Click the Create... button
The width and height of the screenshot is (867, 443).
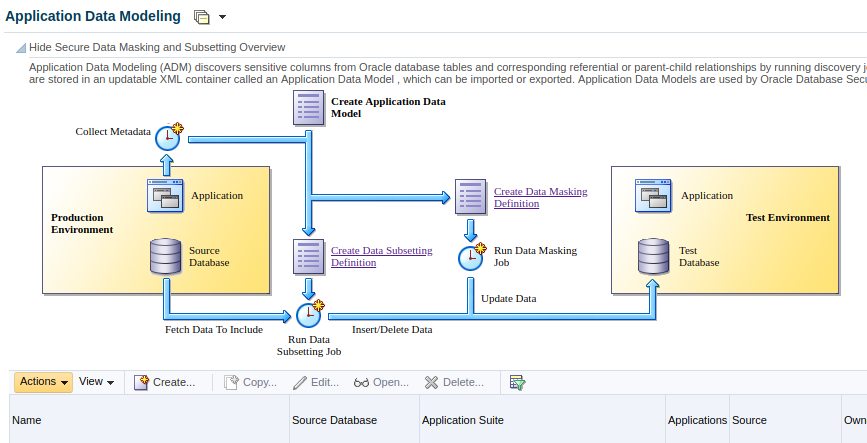click(x=165, y=382)
